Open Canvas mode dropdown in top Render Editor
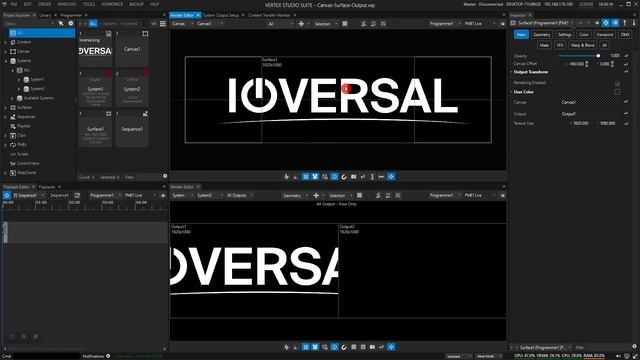Viewport: 640px width, 360px height. [x=182, y=24]
